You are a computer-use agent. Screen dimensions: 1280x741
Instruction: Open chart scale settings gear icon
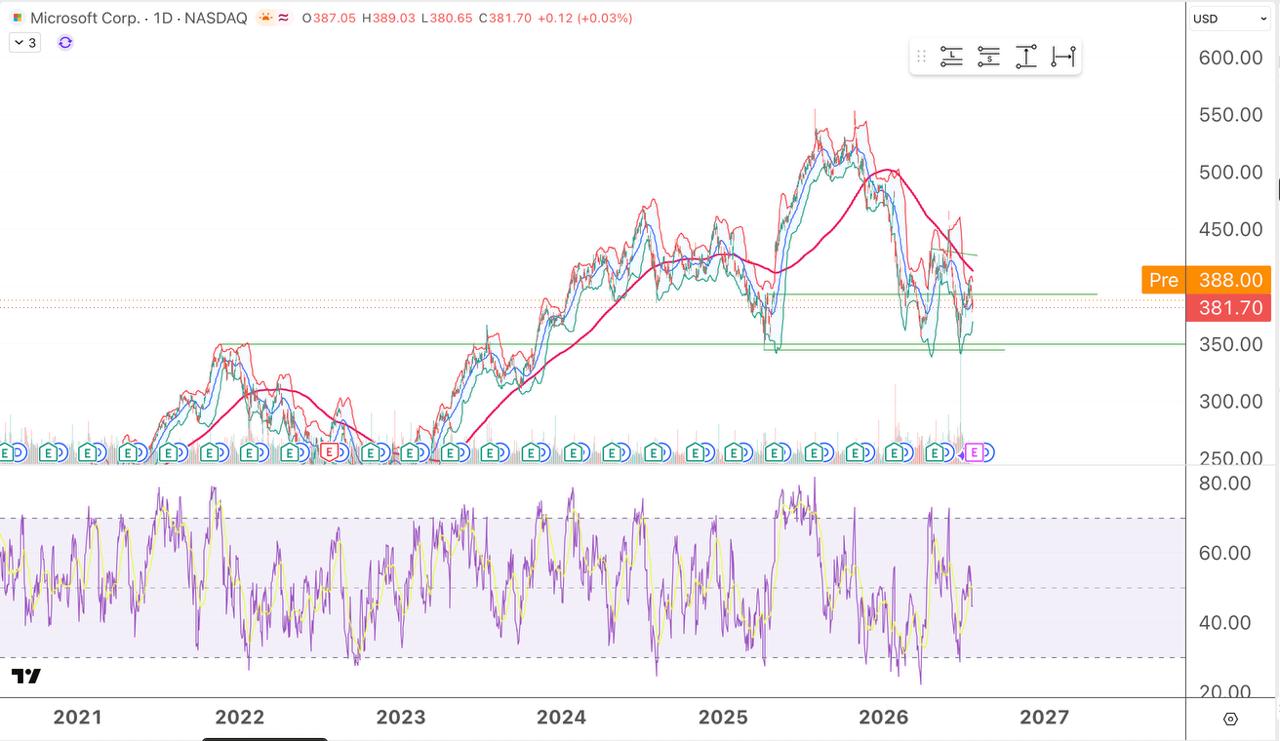click(1231, 719)
